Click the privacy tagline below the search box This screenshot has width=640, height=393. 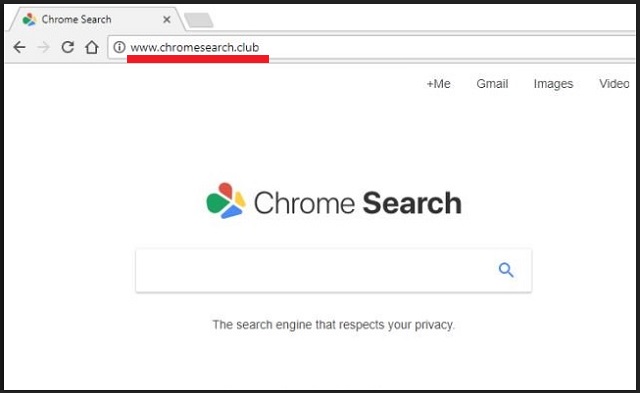(x=333, y=325)
